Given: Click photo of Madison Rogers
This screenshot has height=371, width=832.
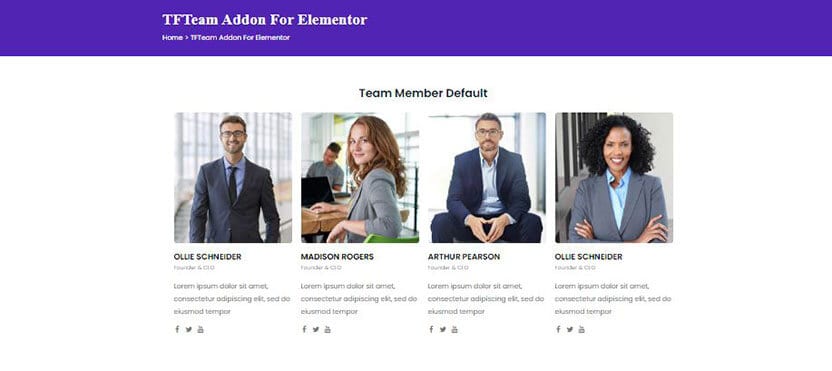Looking at the screenshot, I should 360,177.
